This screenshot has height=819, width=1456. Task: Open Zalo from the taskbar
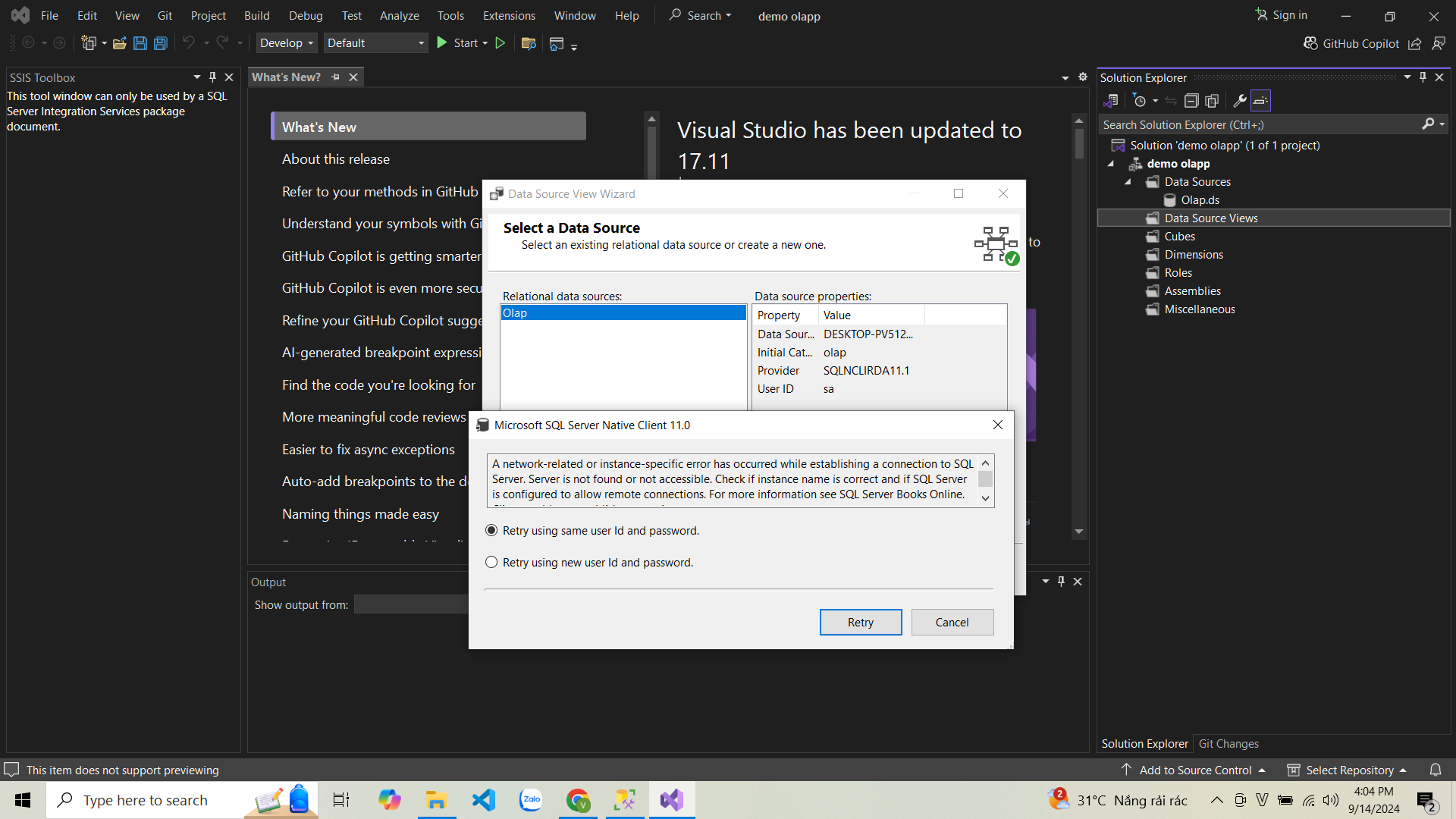pyautogui.click(x=531, y=800)
